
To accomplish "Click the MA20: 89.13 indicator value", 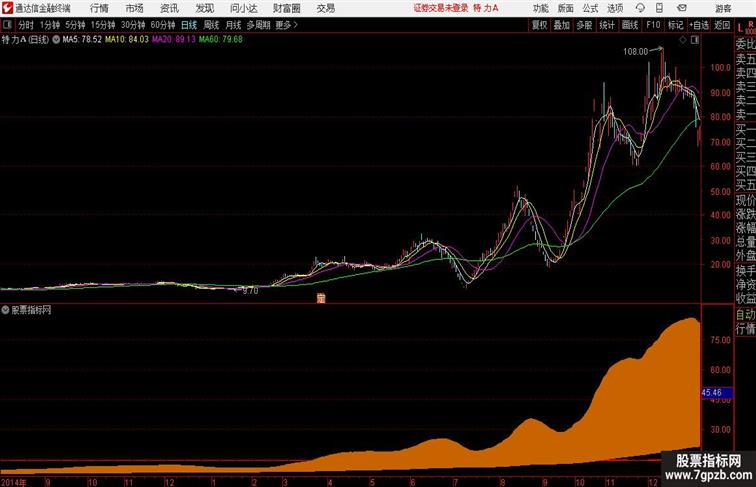I will click(x=174, y=40).
